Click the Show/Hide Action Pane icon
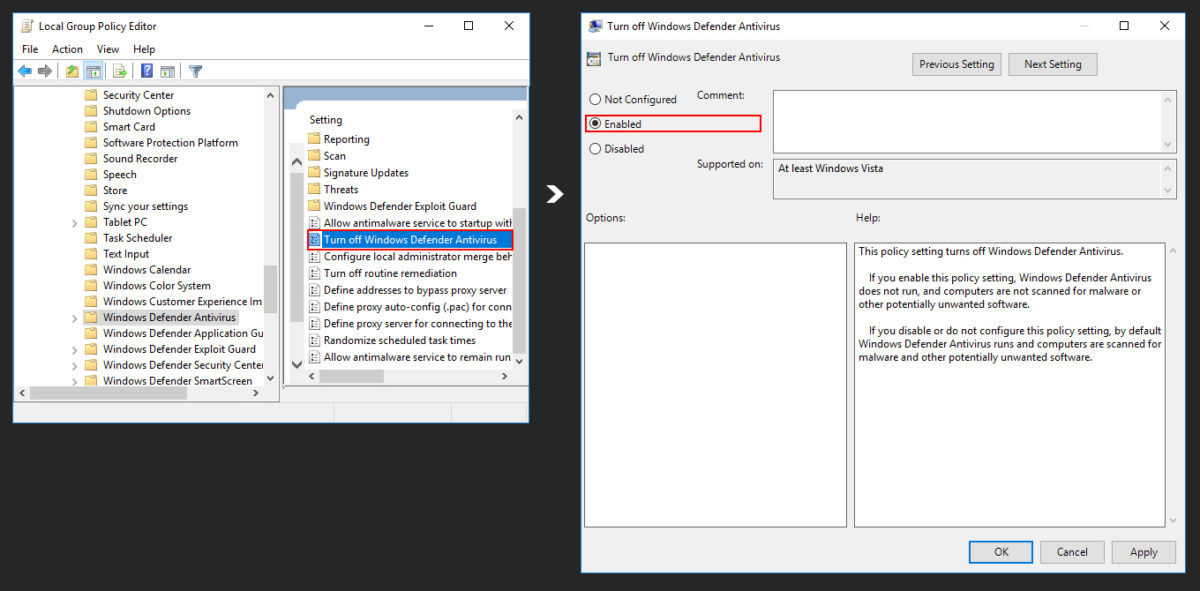The width and height of the screenshot is (1200, 591). [x=168, y=71]
